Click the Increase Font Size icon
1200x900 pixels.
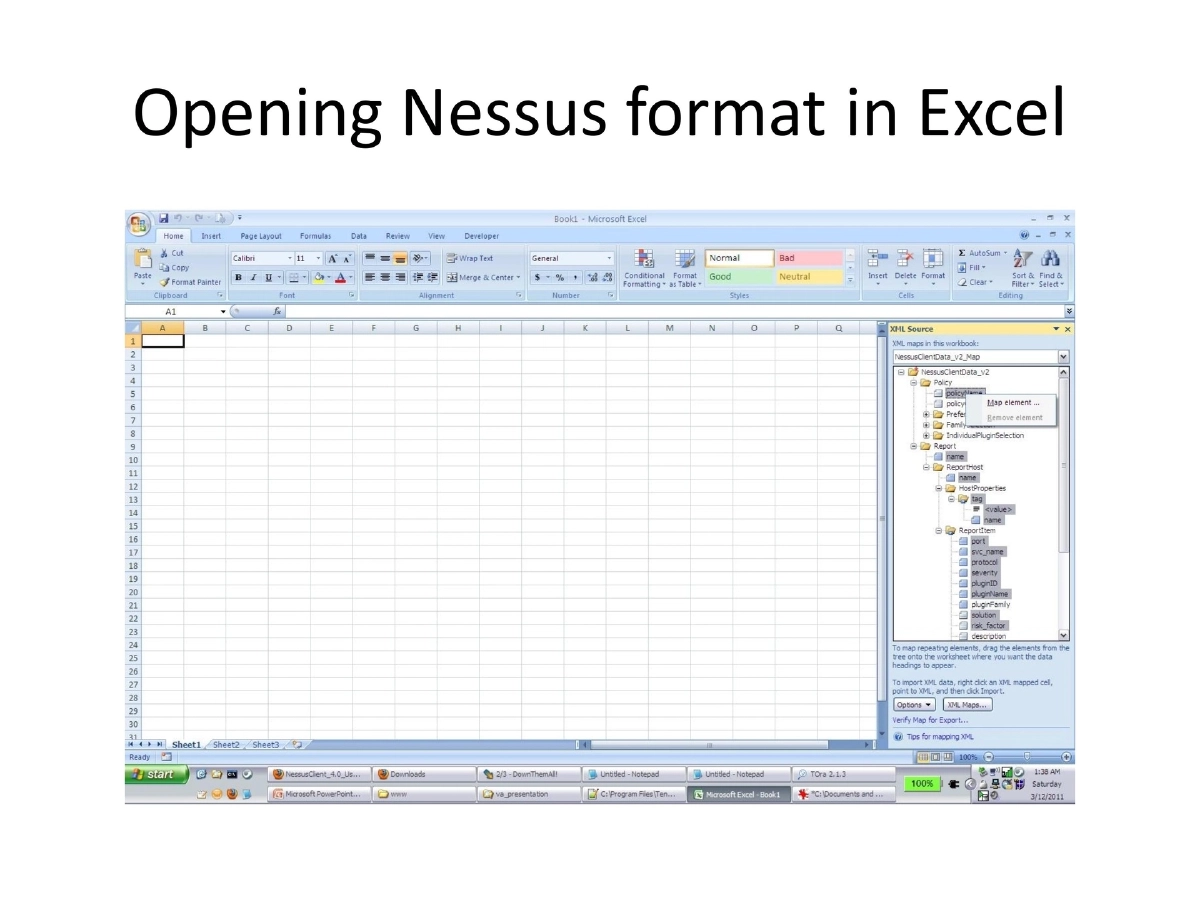(333, 258)
